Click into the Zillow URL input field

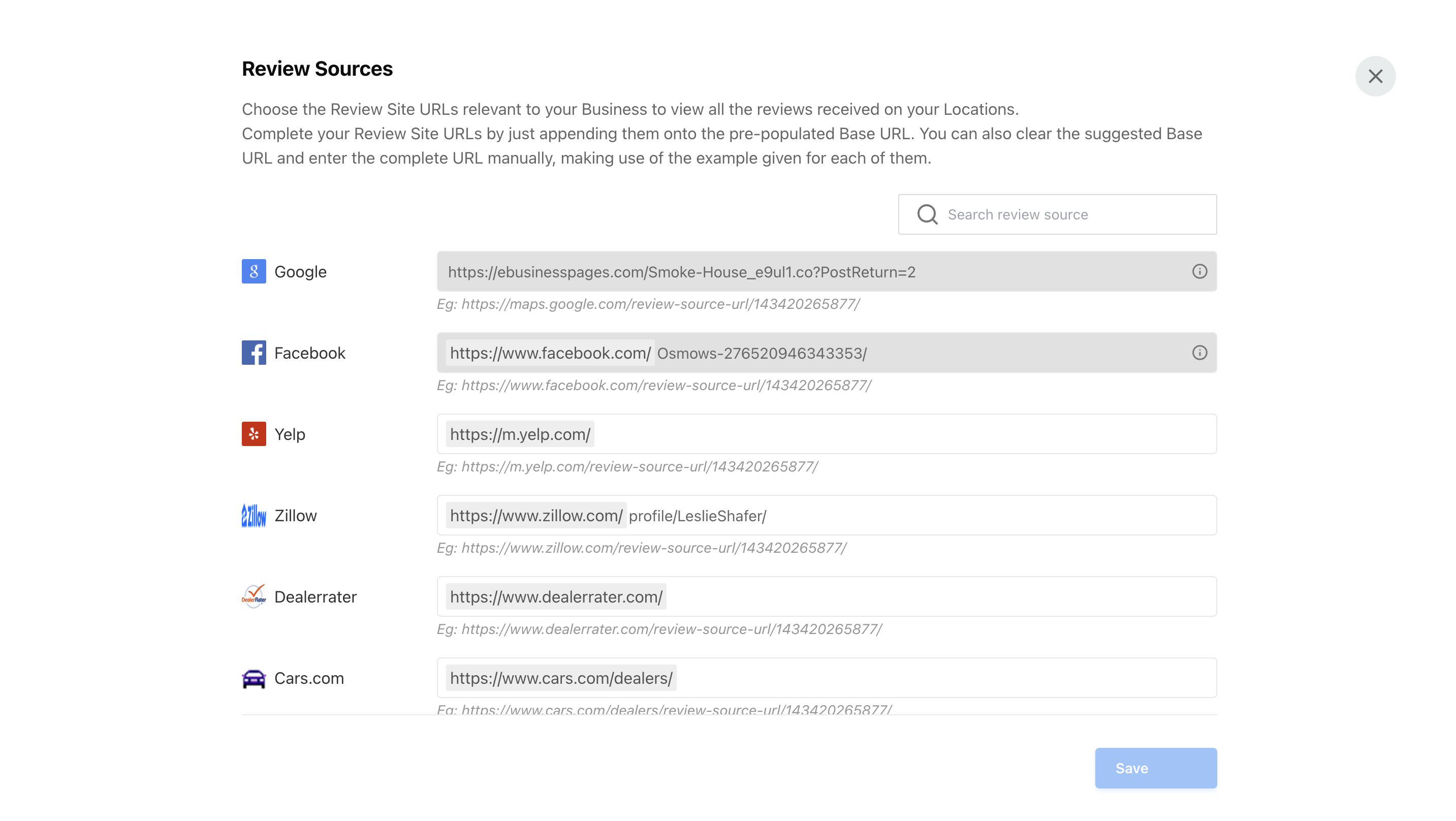point(989,515)
